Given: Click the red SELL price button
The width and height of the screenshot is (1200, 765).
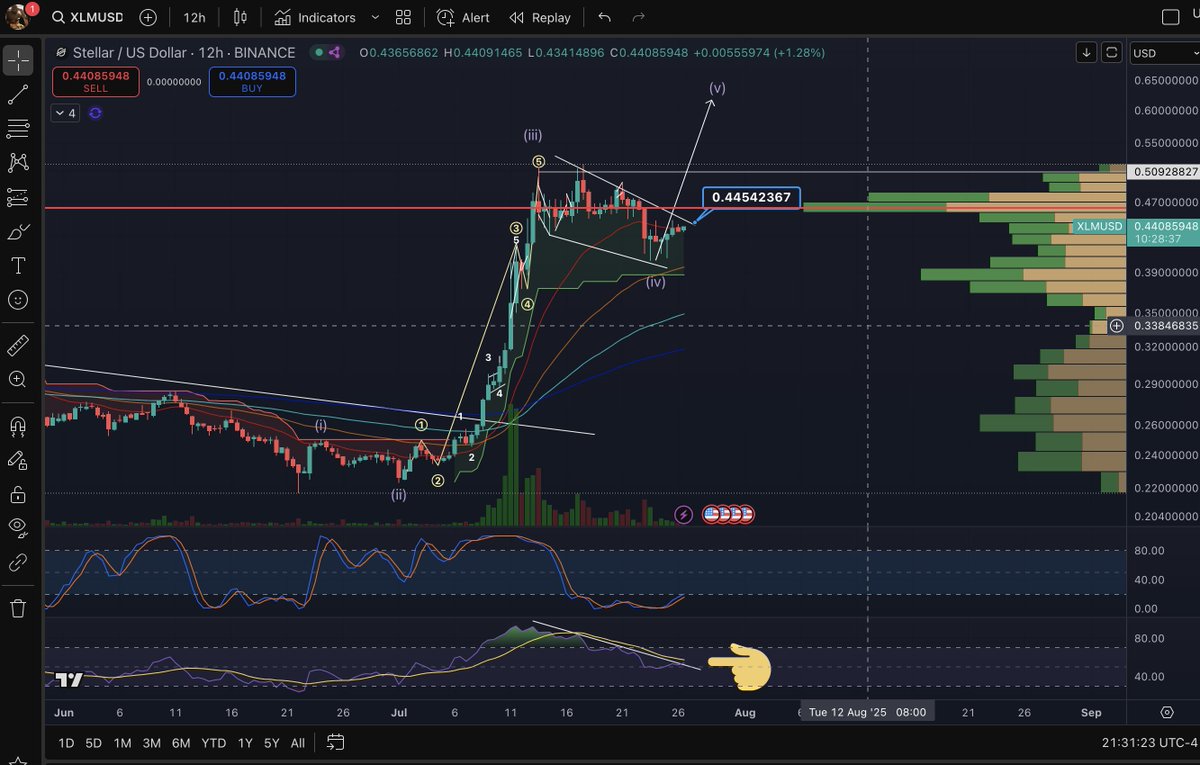Looking at the screenshot, I should [x=97, y=81].
